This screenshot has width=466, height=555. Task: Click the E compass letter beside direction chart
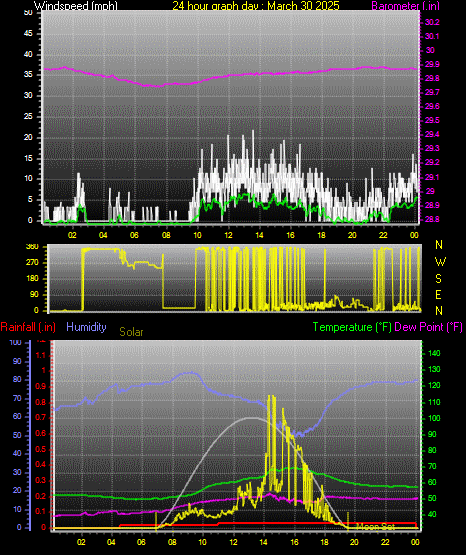438,294
